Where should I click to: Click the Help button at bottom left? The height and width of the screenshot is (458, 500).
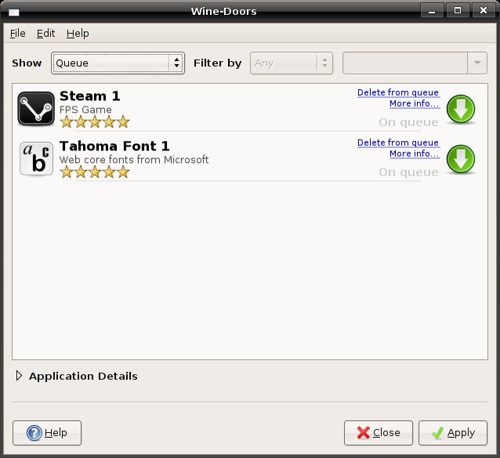47,433
